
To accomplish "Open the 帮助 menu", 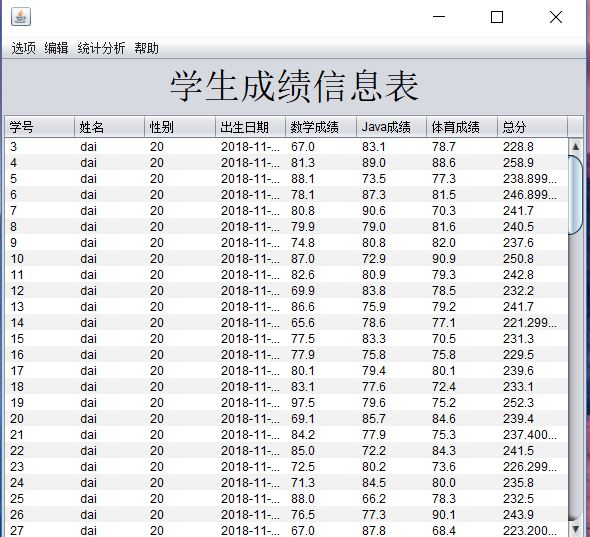I will 146,48.
